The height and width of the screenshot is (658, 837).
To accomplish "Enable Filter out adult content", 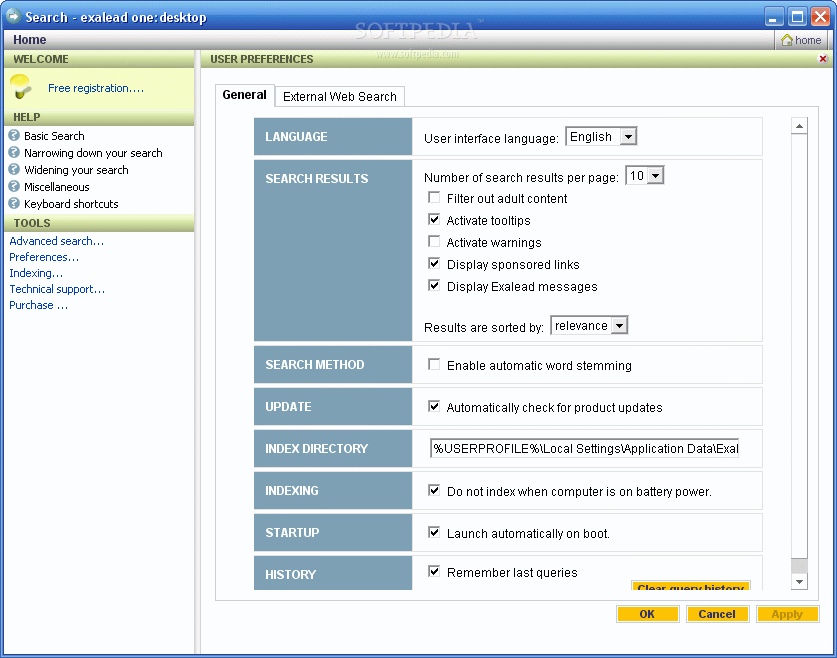I will point(434,198).
